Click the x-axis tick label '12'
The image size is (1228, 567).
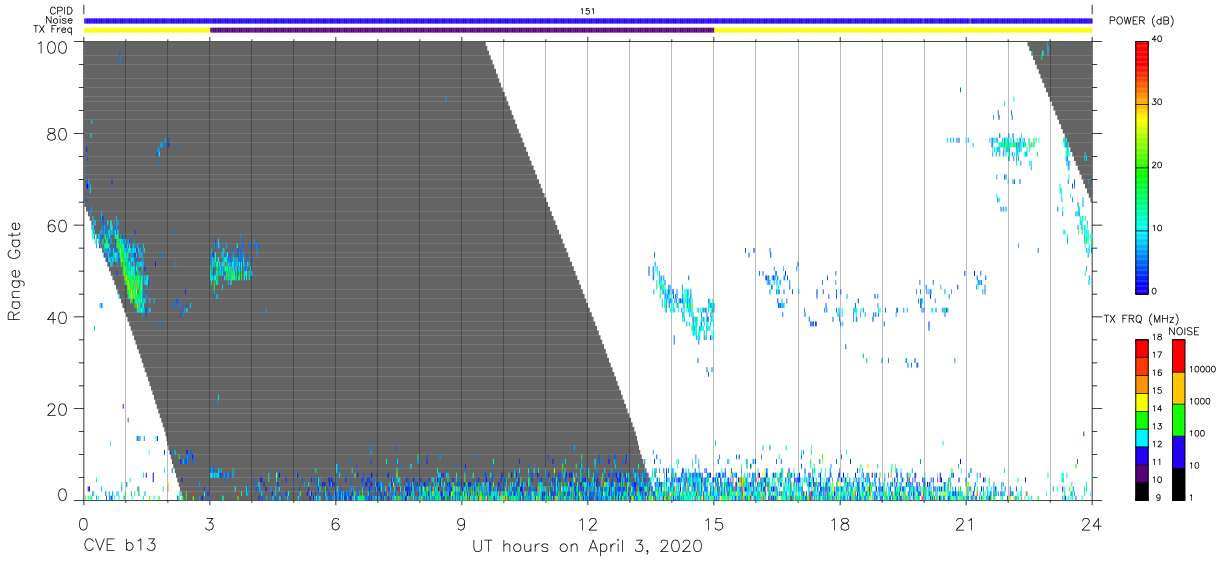[x=588, y=523]
